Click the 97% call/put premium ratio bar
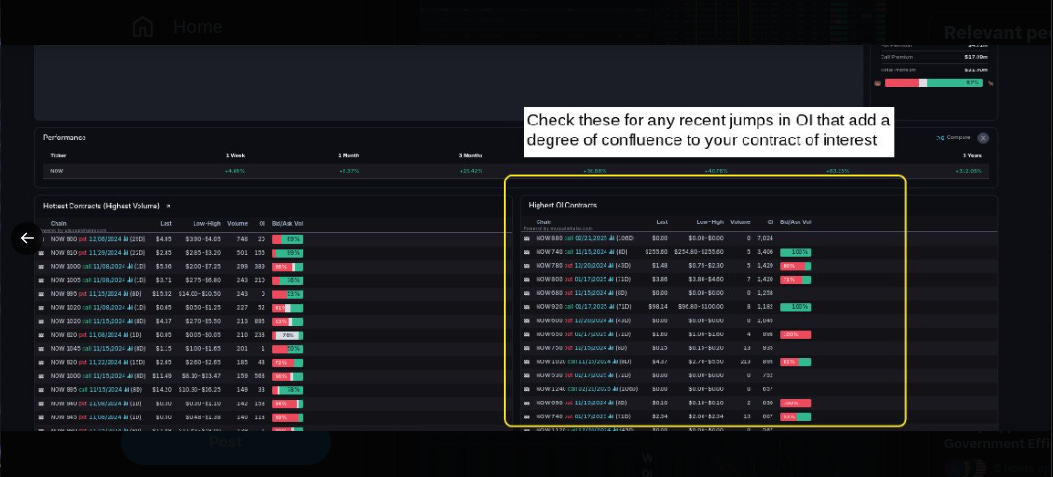Screen dimensions: 1053x477 [933, 83]
